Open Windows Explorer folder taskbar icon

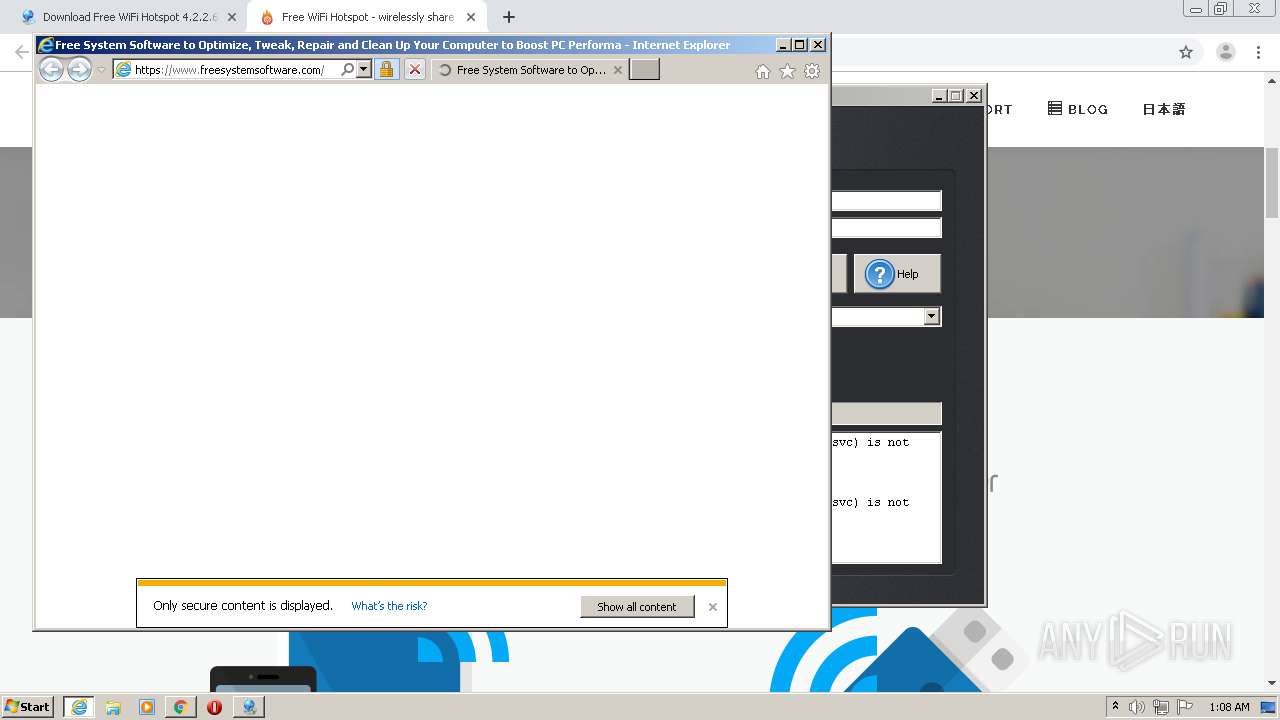(113, 707)
